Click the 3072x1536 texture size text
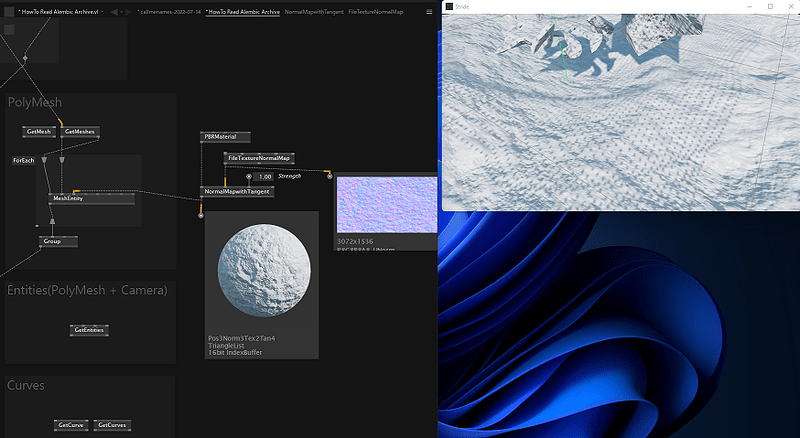The width and height of the screenshot is (800, 438). point(355,241)
